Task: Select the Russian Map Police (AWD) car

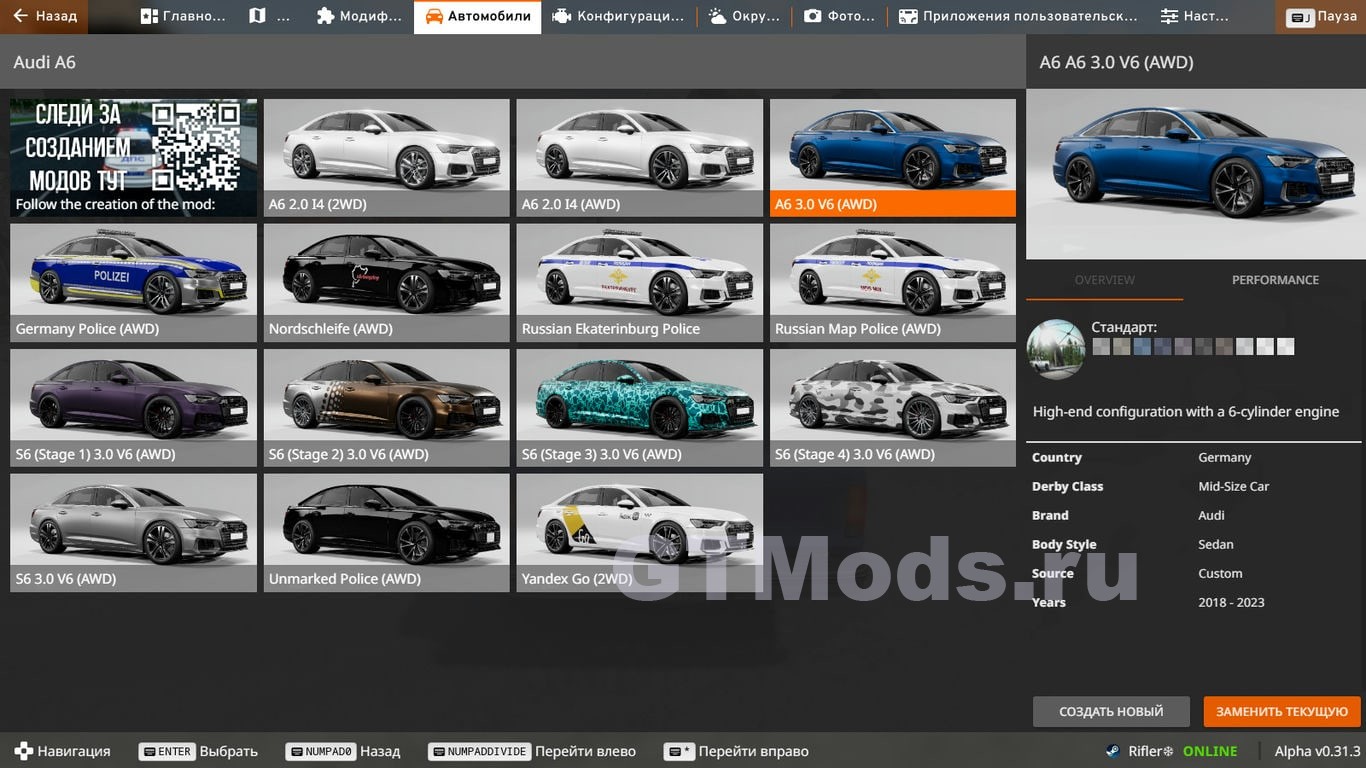Action: (x=893, y=283)
